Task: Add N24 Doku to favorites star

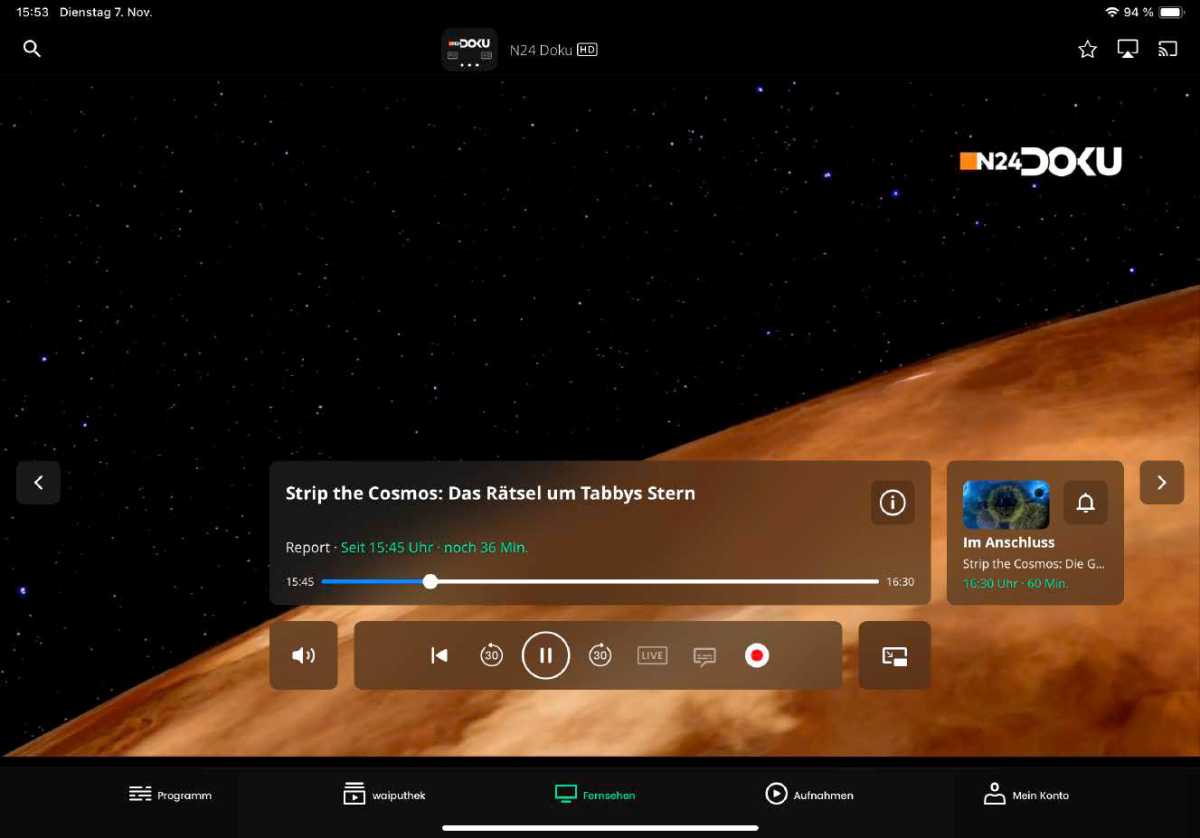Action: pyautogui.click(x=1087, y=49)
